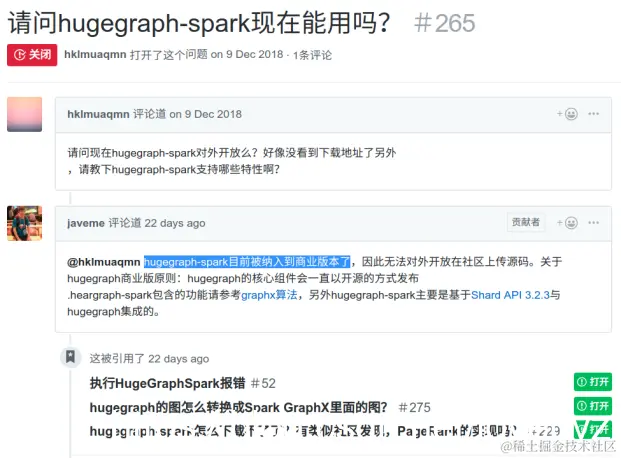Click the red 关闭 closed status badge
Image resolution: width=621 pixels, height=458 pixels.
[x=32, y=55]
